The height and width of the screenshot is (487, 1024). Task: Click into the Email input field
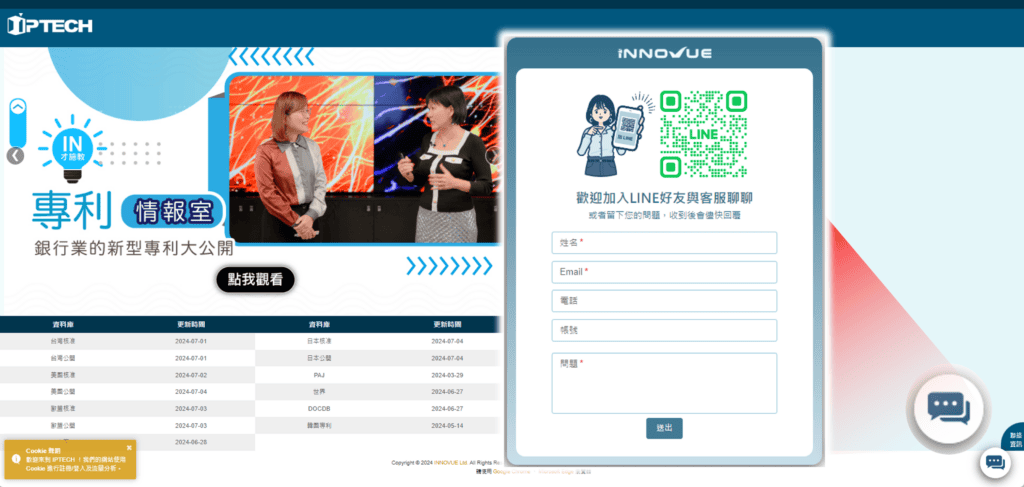click(x=664, y=272)
